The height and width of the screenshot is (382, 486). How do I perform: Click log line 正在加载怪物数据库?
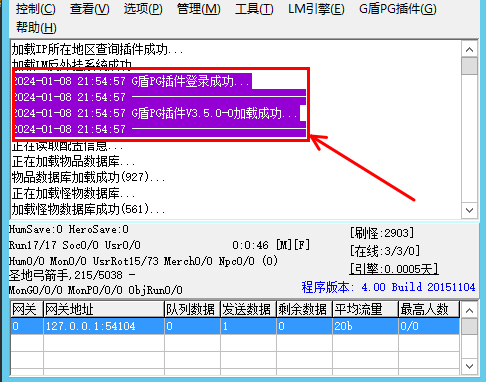[73, 193]
